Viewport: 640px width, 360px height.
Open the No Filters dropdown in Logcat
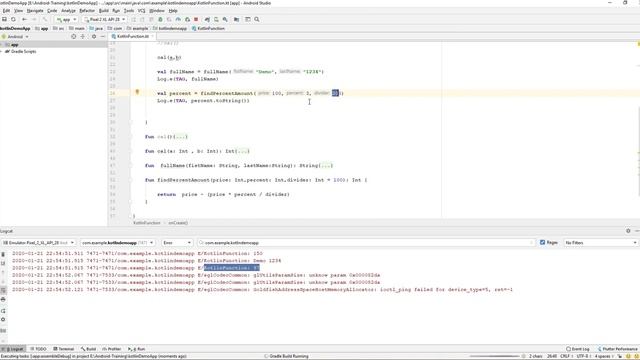(601, 242)
